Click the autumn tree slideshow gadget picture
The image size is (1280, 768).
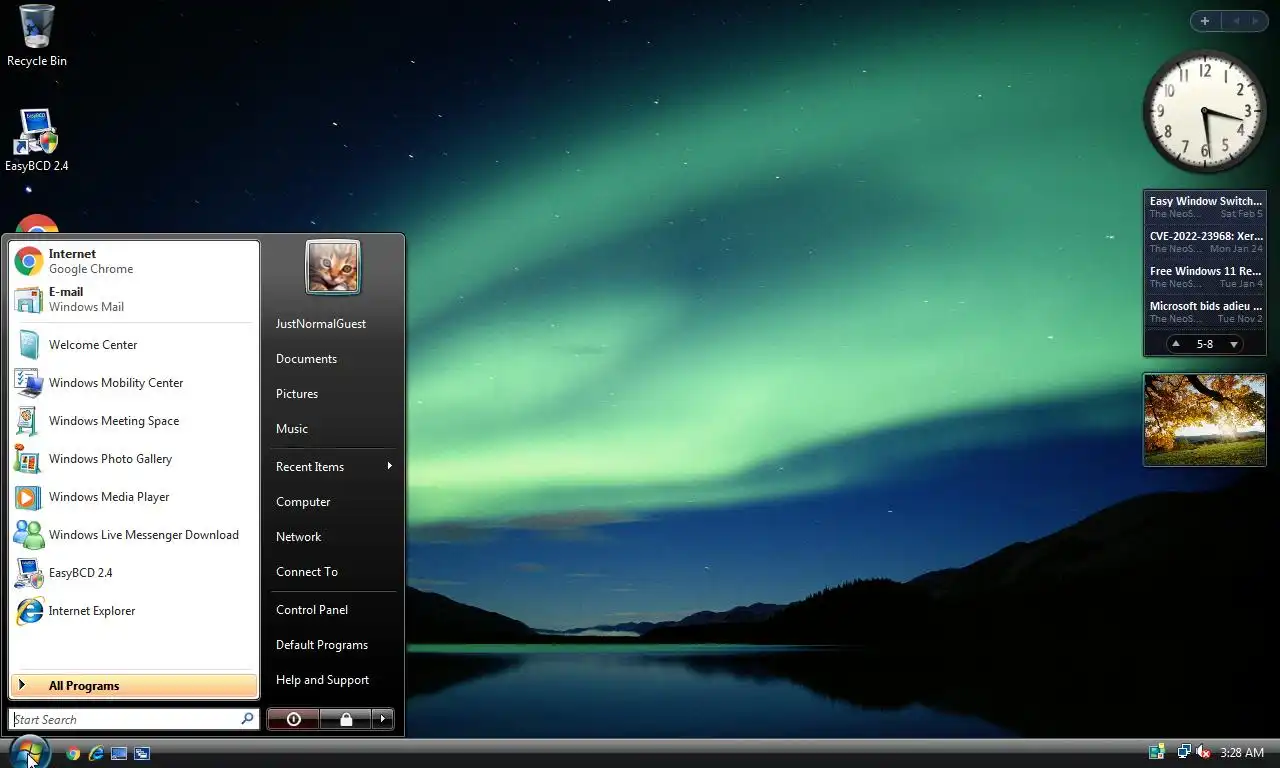(1204, 420)
